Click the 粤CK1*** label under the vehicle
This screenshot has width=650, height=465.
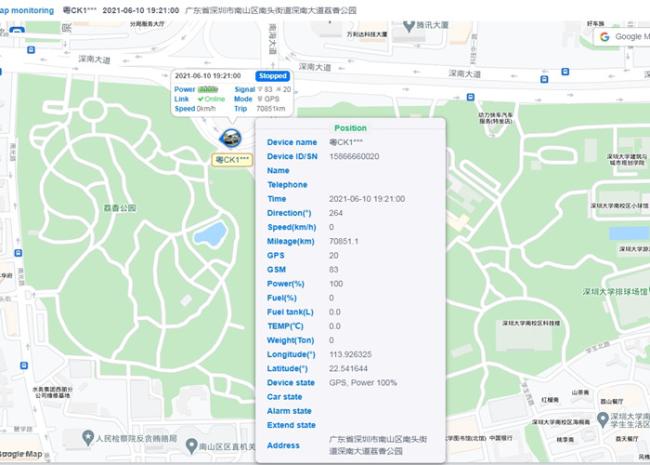pos(232,159)
